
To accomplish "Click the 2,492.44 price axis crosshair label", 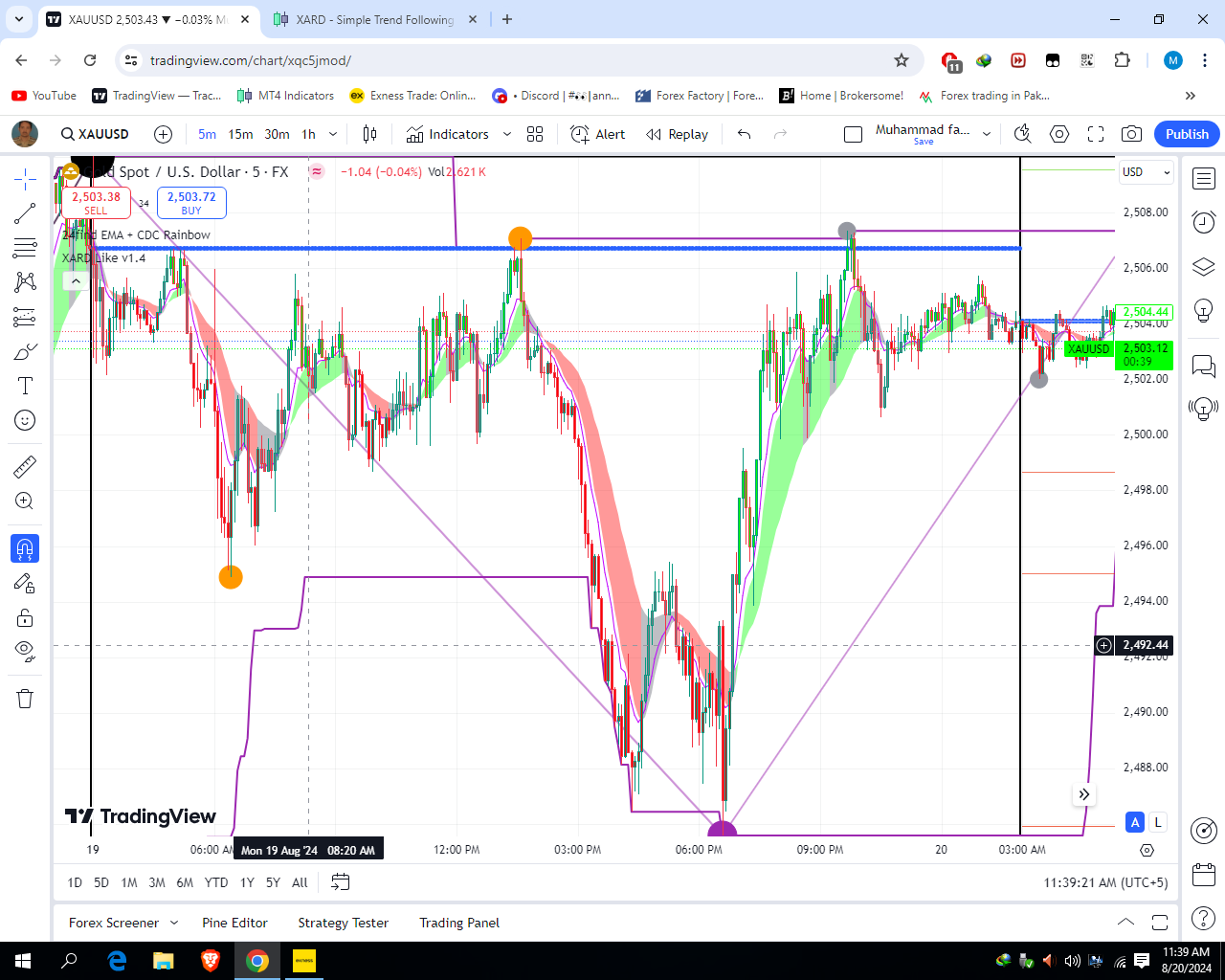I will (x=1145, y=645).
